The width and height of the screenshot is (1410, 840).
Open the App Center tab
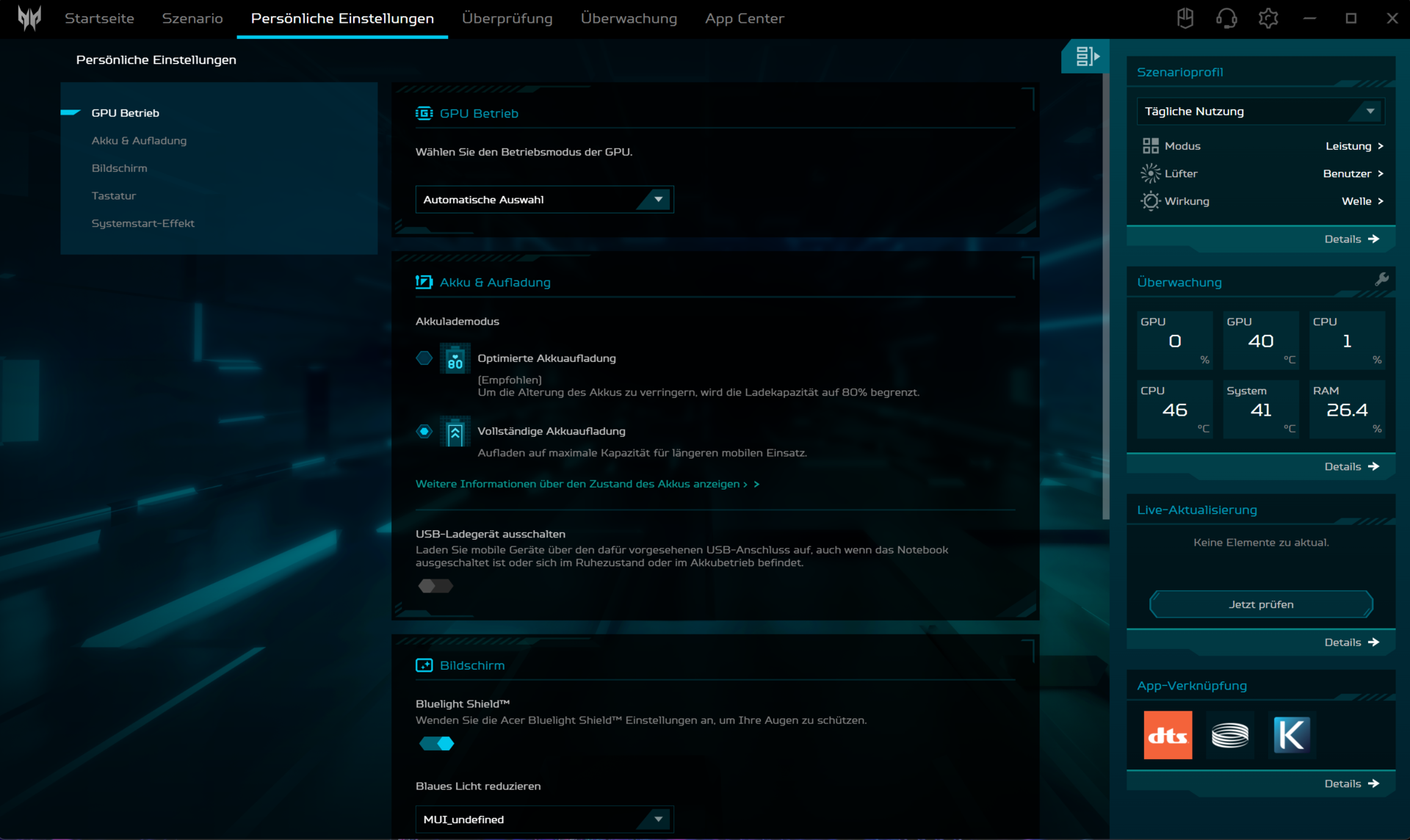click(744, 18)
